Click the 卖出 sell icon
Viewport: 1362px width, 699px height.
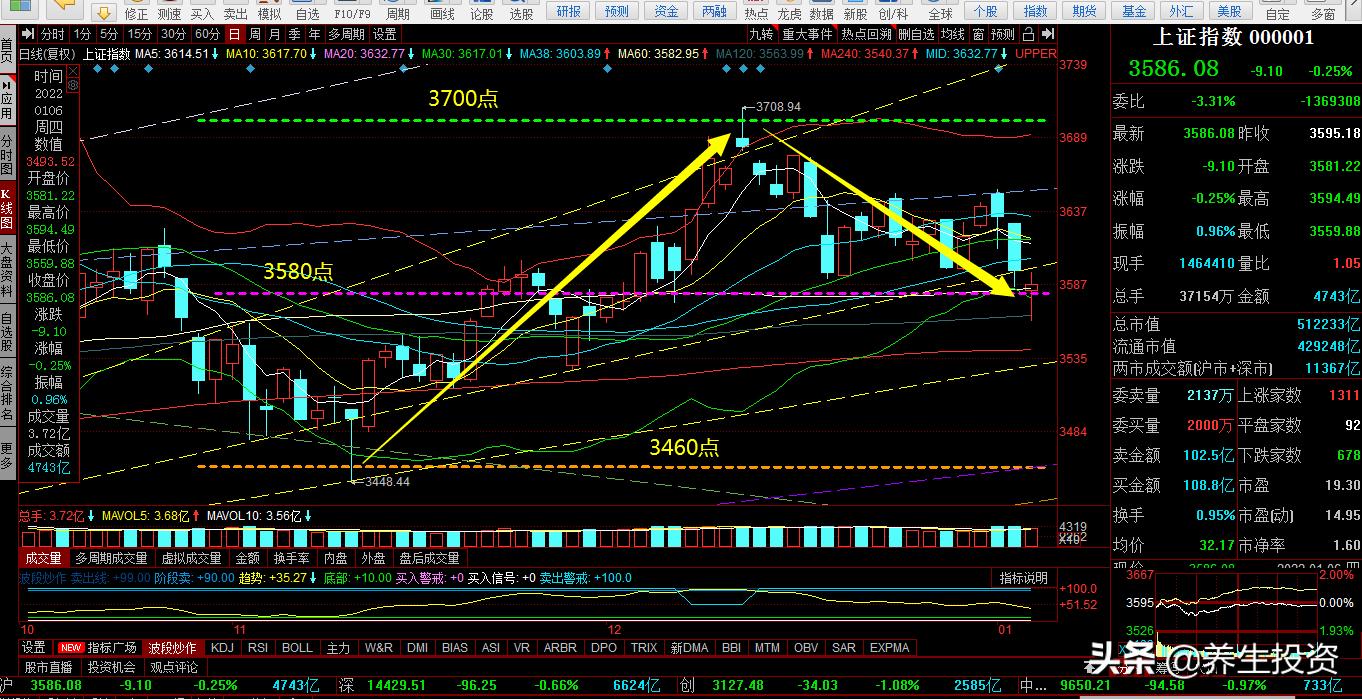coord(235,13)
